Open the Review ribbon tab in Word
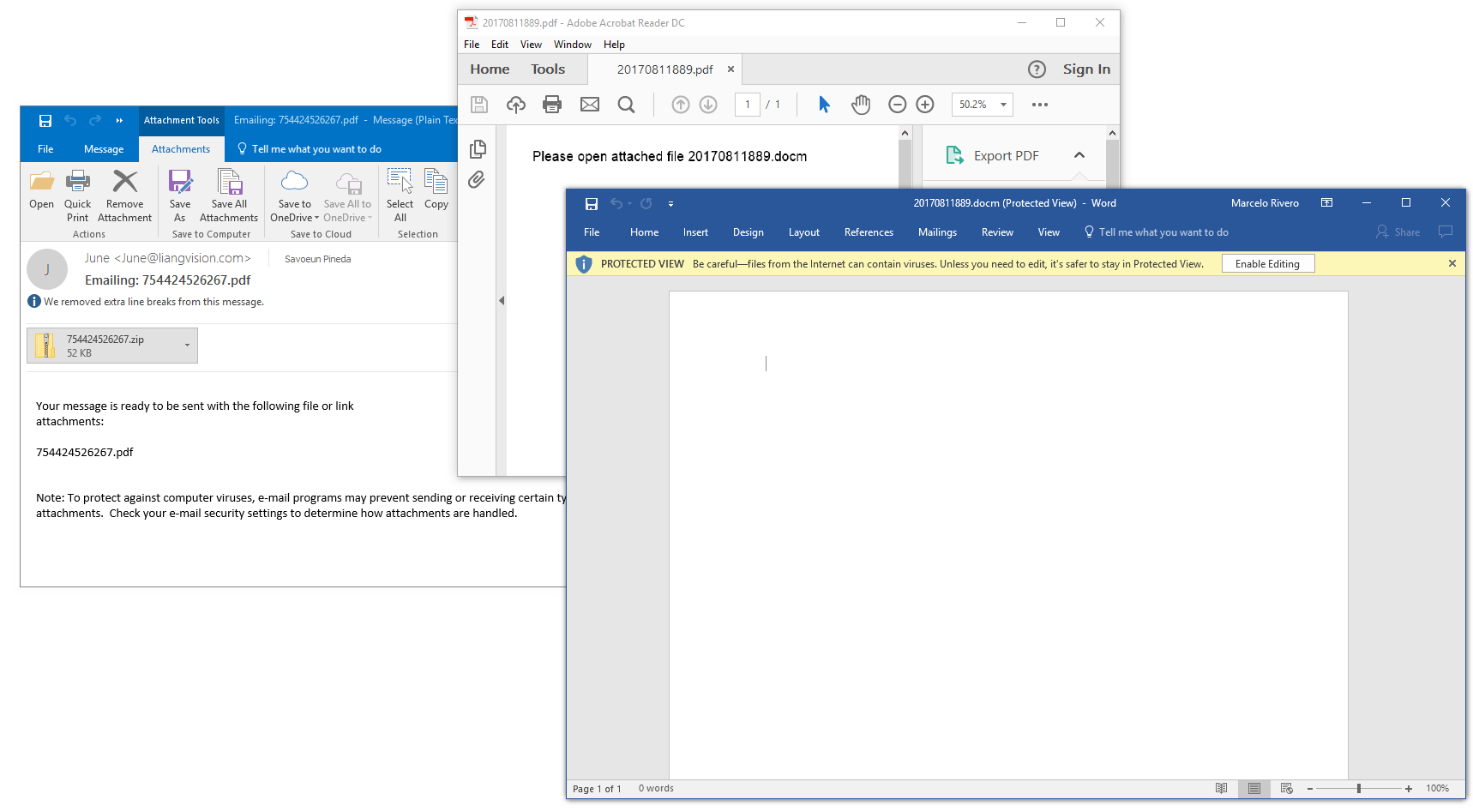The width and height of the screenshot is (1473, 812). pos(996,232)
